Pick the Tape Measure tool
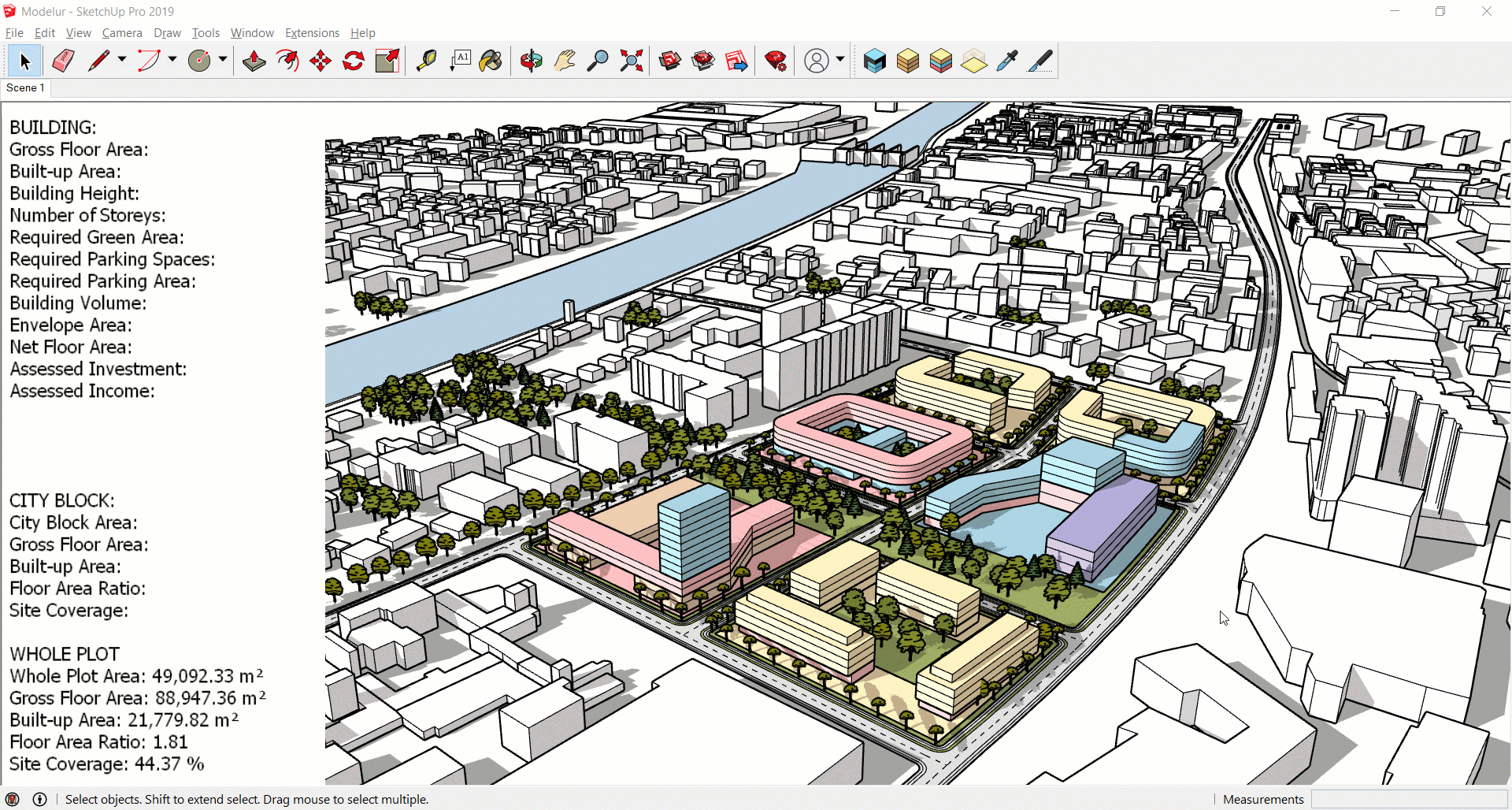Viewport: 1512px width, 810px height. 426,61
